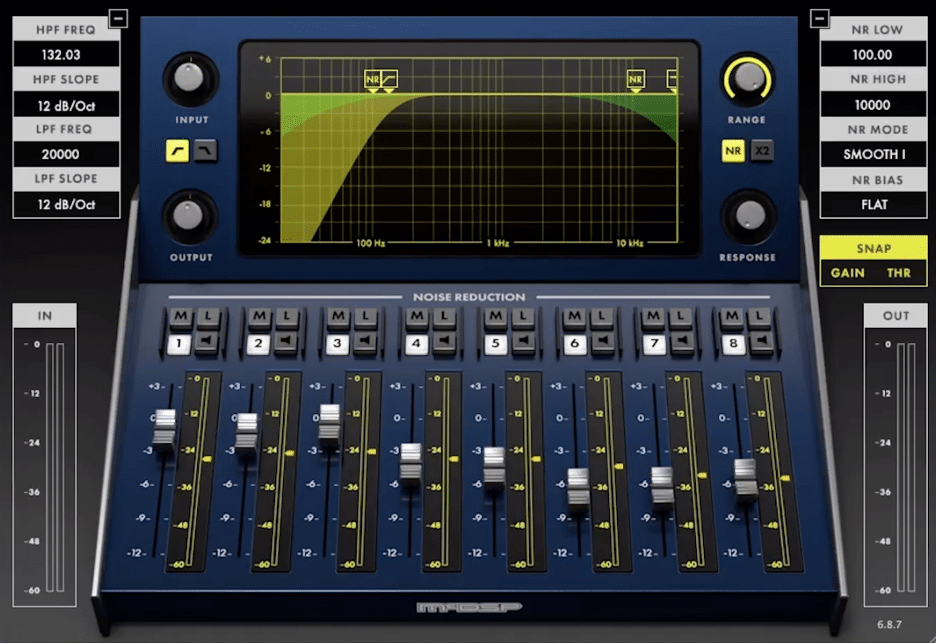Open the HPF SLOPE 12 dB/Oct dropdown
The width and height of the screenshot is (936, 644).
tap(66, 104)
